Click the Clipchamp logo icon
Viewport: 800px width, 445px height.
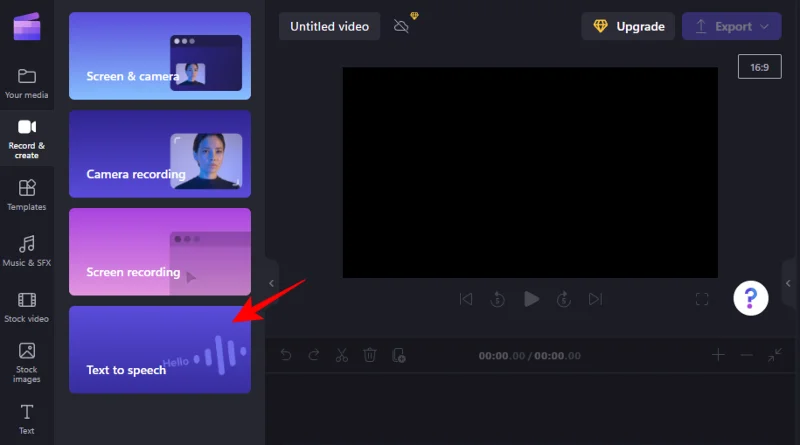(x=27, y=27)
